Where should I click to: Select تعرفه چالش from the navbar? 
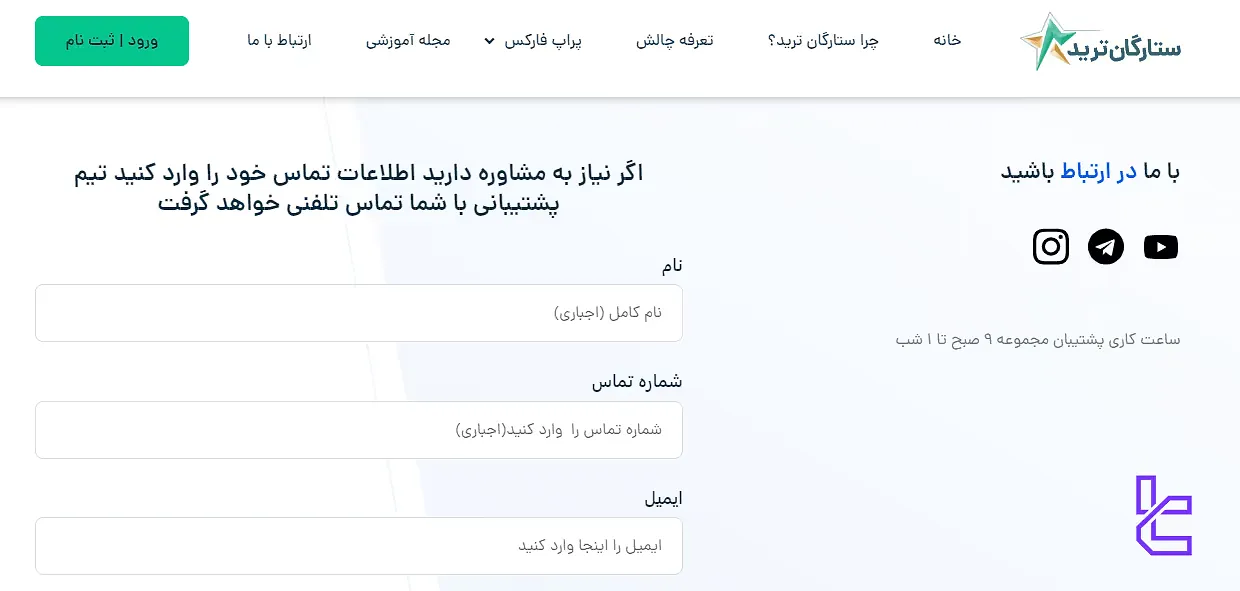click(x=675, y=41)
